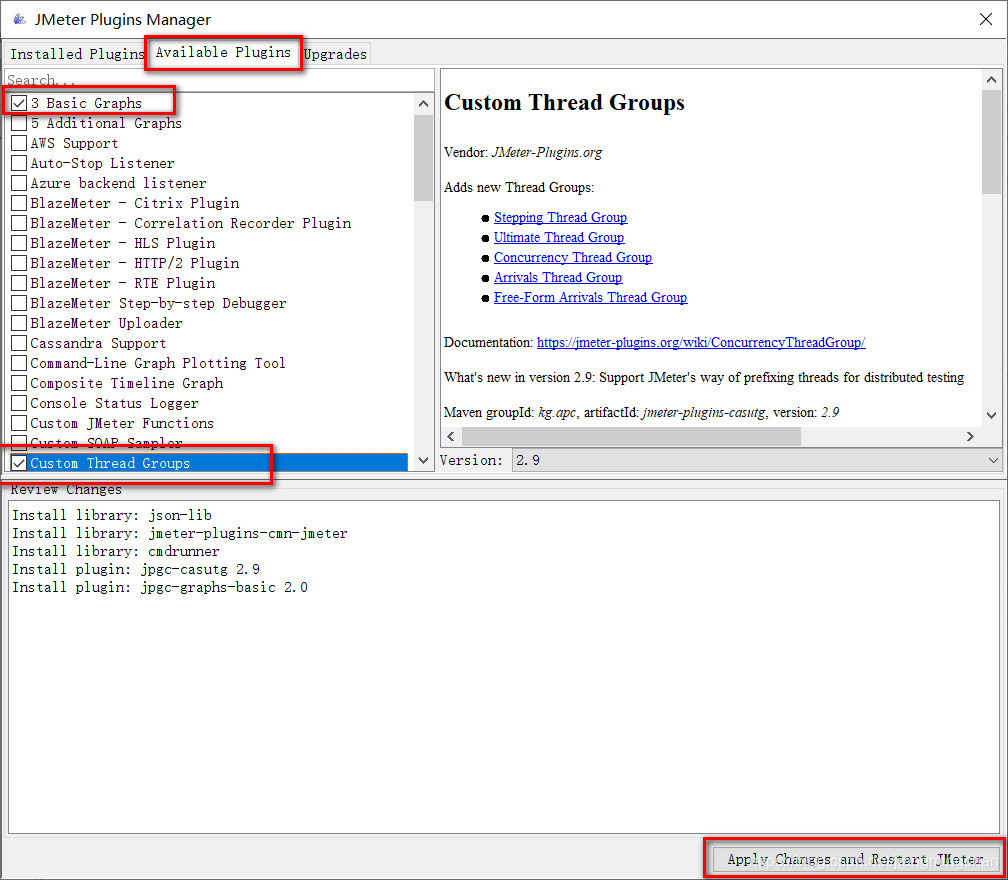Screen dimensions: 1008x880
Task: Open the ConcurrencyThreadGroup documentation URL
Action: pos(701,343)
